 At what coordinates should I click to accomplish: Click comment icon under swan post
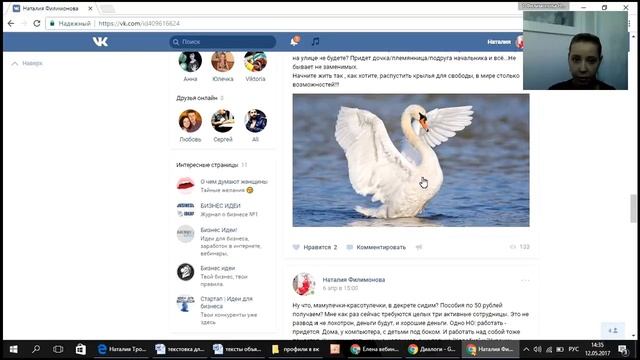pos(350,247)
